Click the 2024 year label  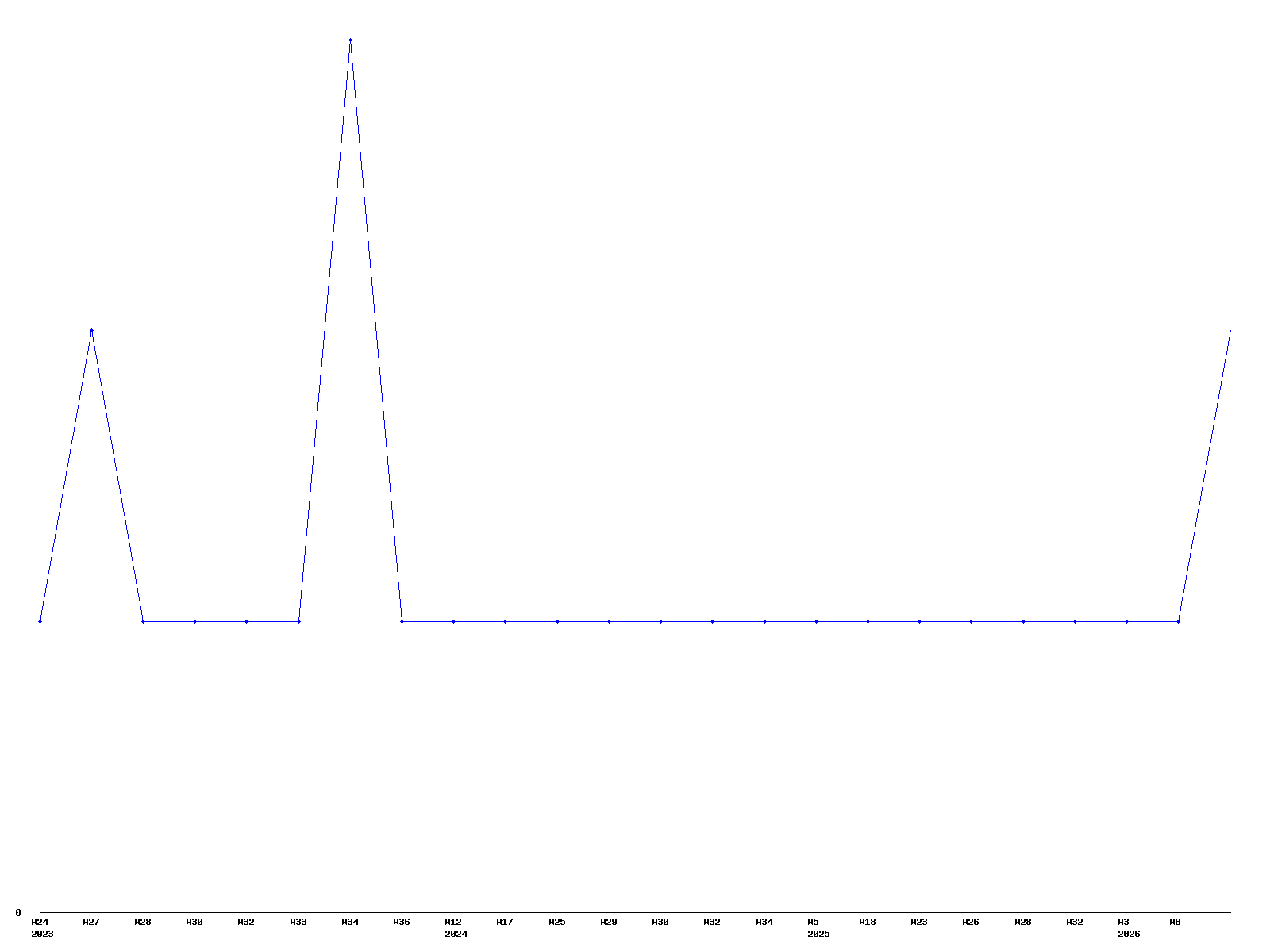coord(456,934)
